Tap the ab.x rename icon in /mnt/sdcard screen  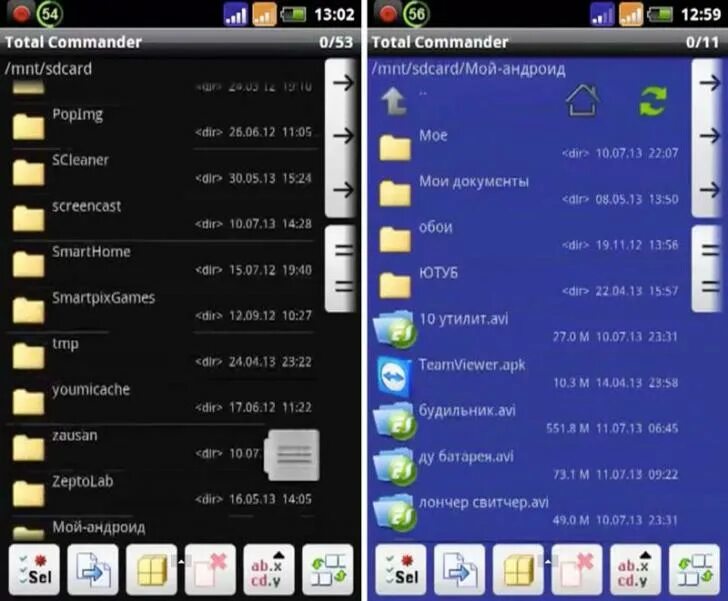coord(269,569)
